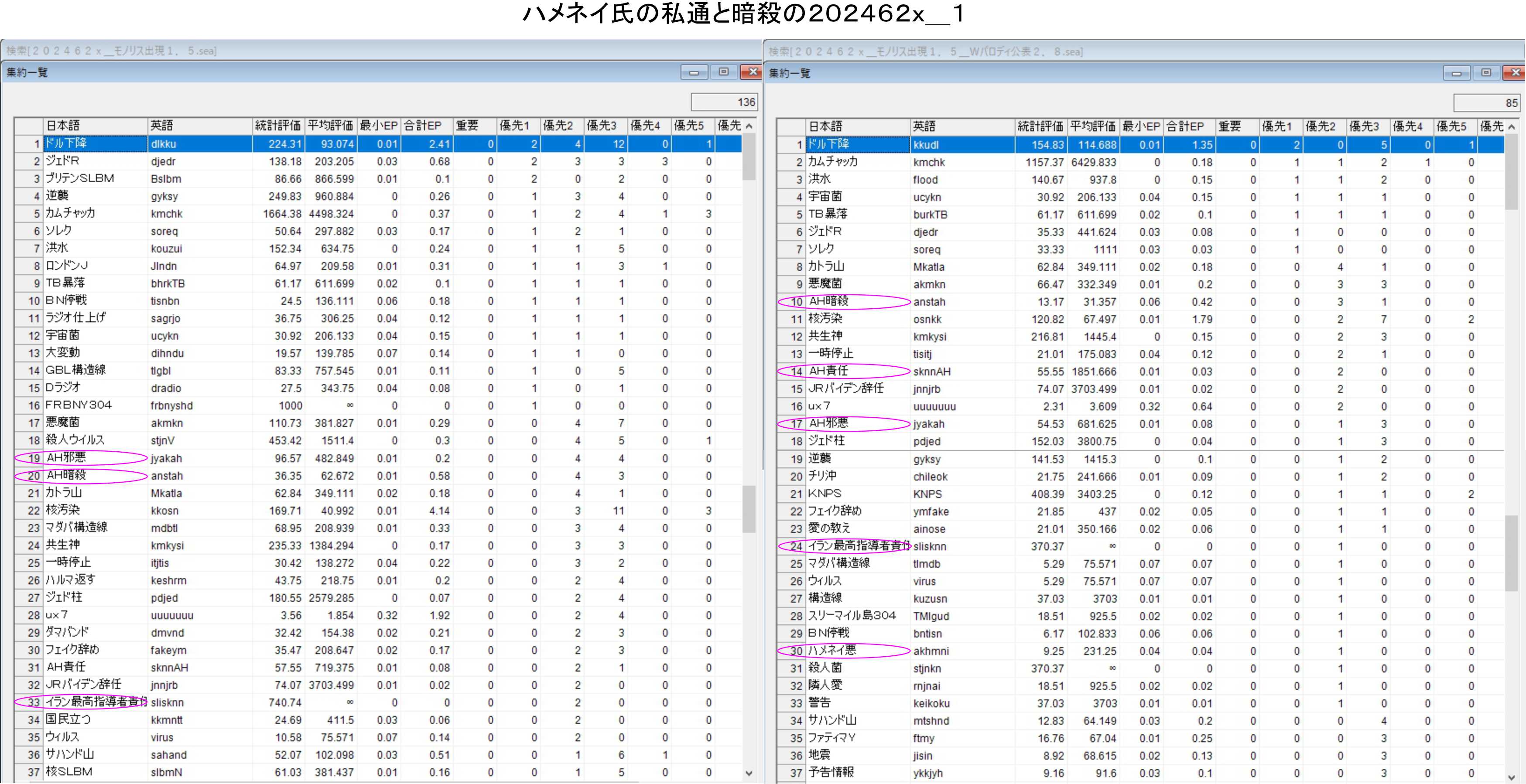
Task: Minimize the left 集約一覧 window
Action: [x=694, y=72]
